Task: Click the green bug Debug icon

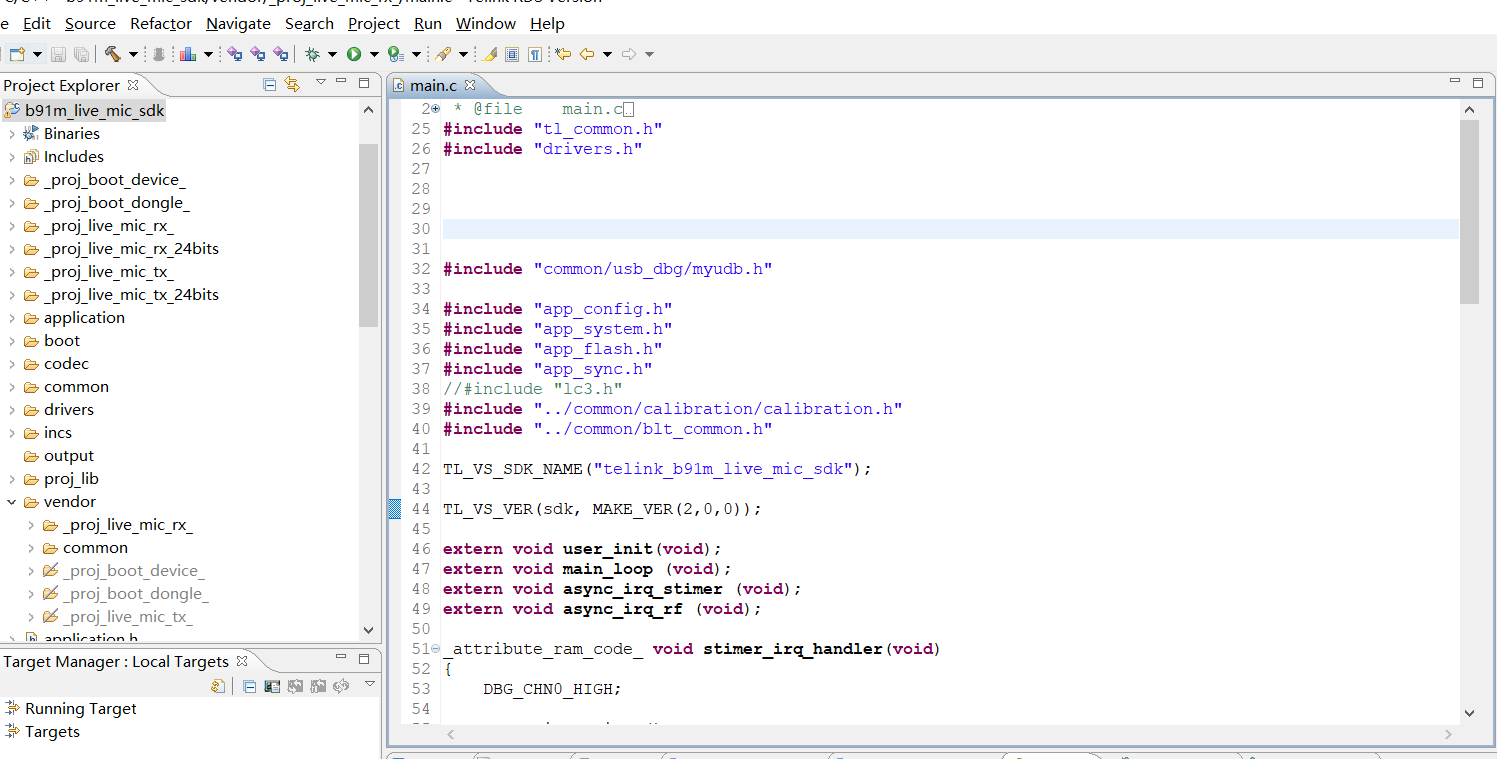Action: (x=312, y=54)
